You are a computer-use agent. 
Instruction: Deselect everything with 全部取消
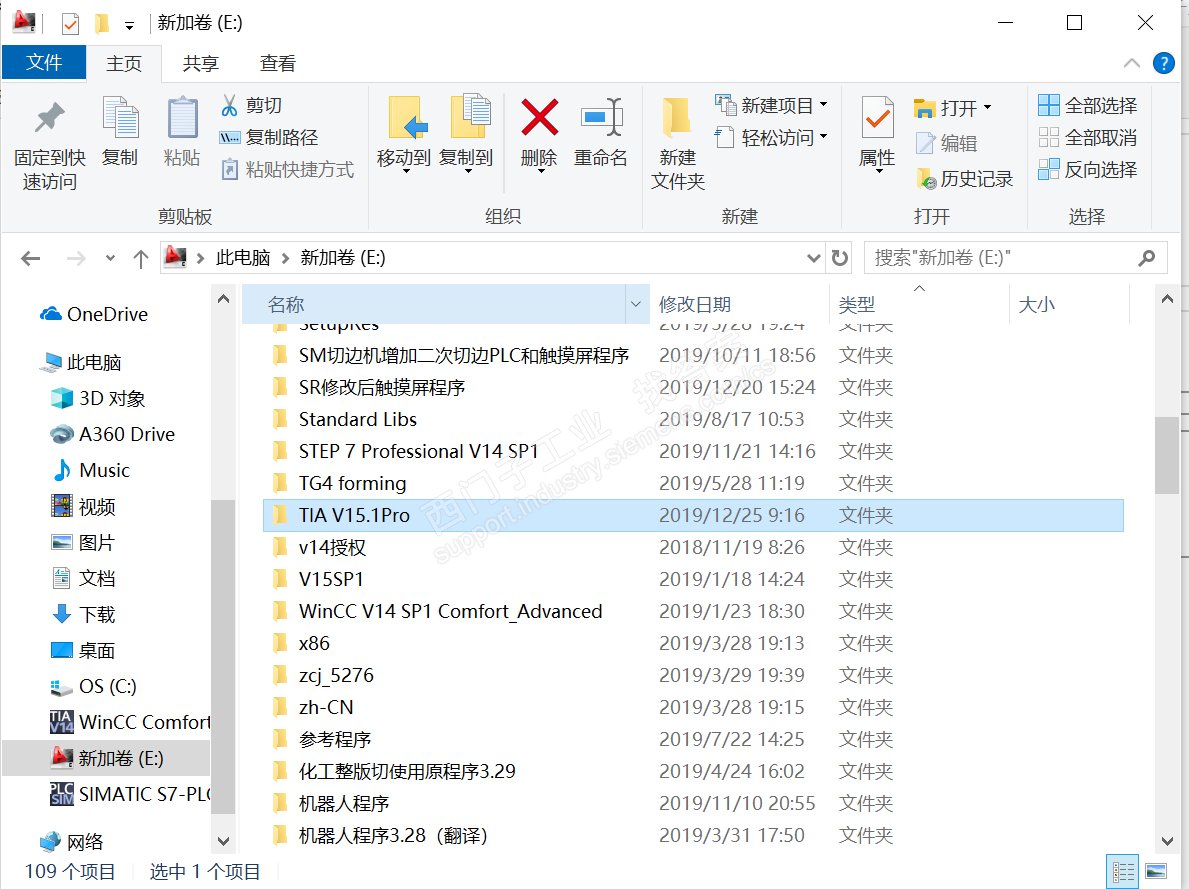1087,137
